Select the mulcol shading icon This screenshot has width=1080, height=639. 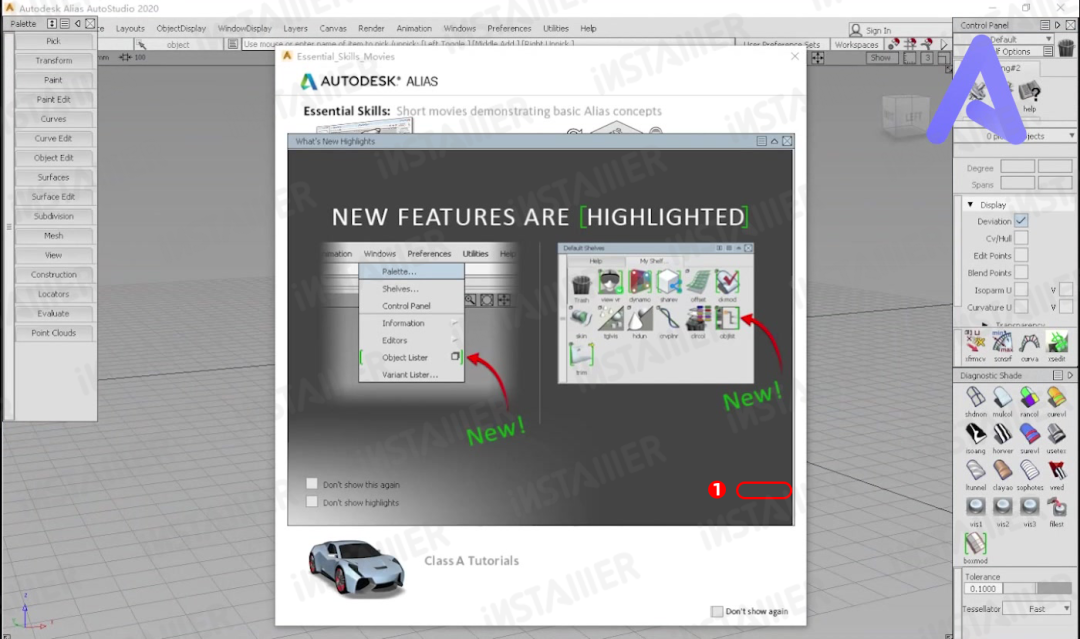1002,397
